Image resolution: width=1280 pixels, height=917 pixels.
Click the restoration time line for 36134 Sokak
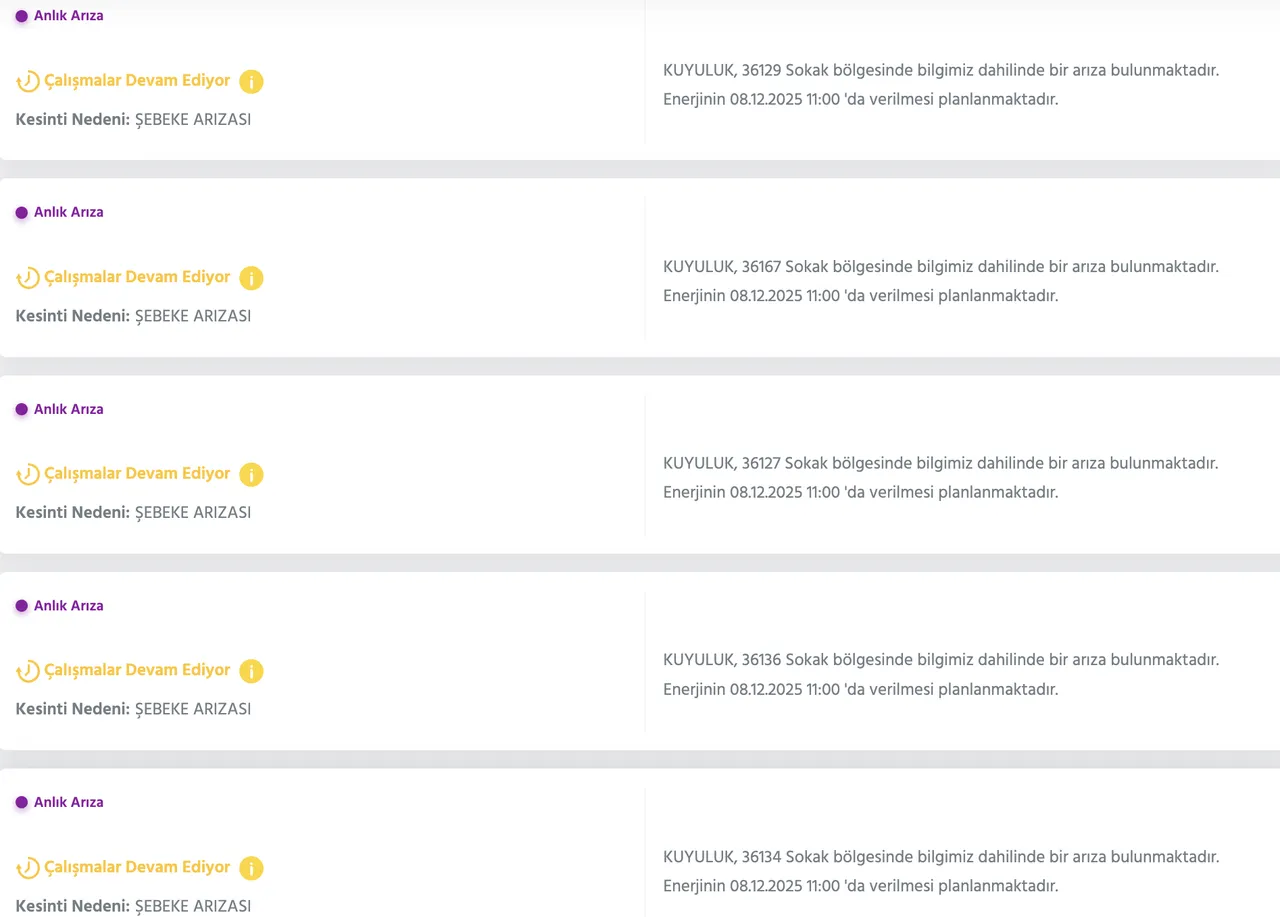[x=860, y=886]
